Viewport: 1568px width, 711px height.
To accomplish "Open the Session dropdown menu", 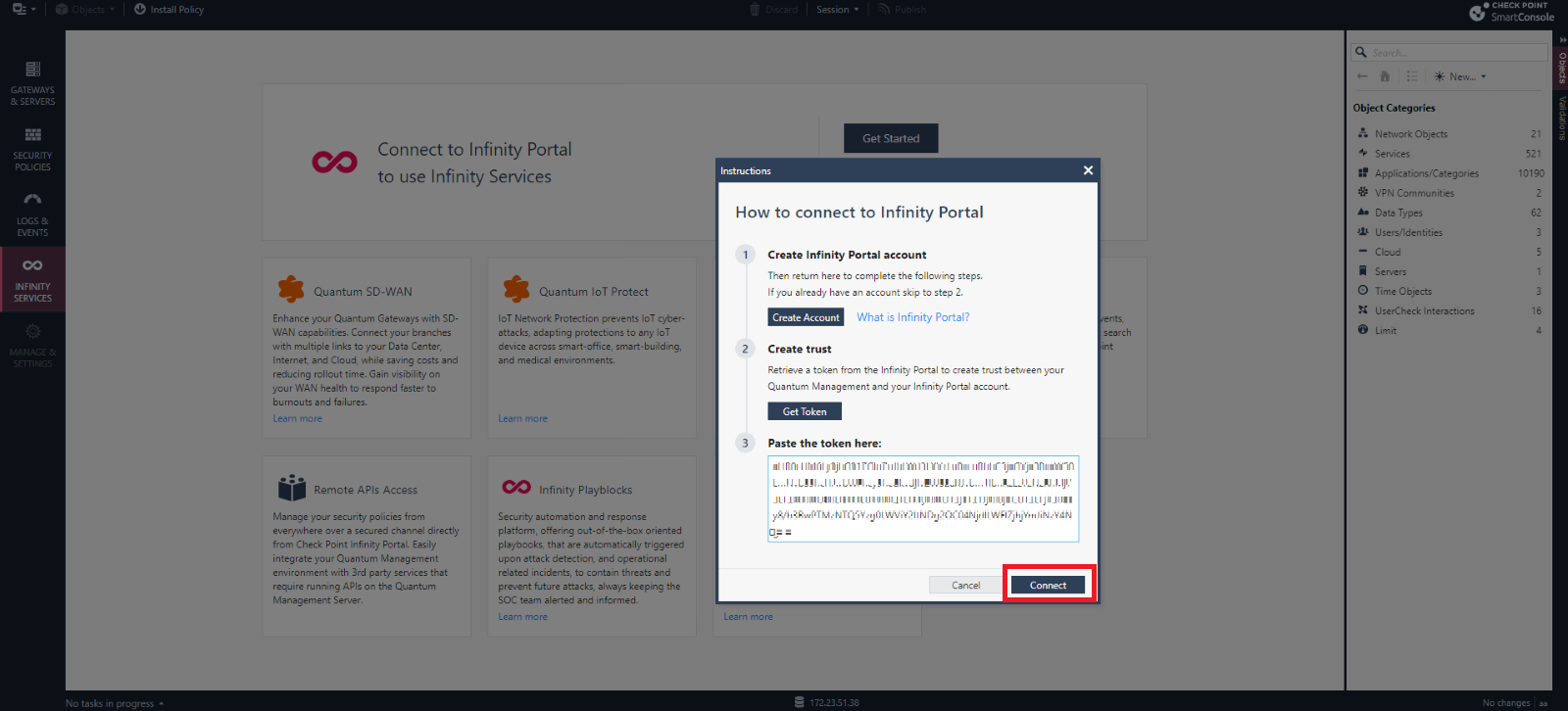I will point(837,9).
